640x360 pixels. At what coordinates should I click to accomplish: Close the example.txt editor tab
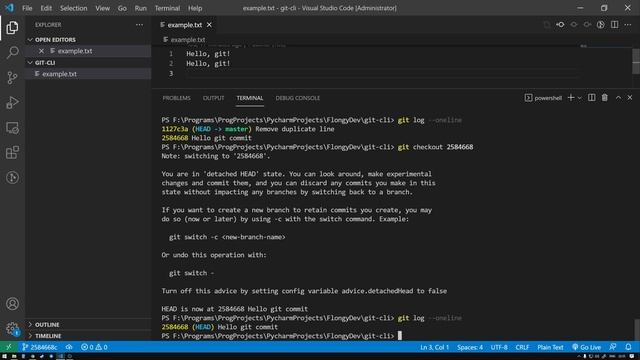pos(209,25)
